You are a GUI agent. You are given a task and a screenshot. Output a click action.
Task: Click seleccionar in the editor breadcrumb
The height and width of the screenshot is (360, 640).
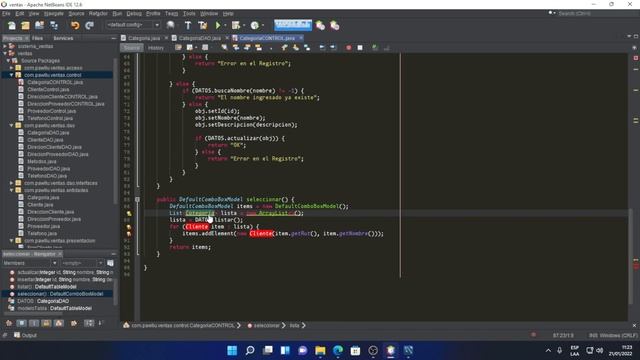266,325
